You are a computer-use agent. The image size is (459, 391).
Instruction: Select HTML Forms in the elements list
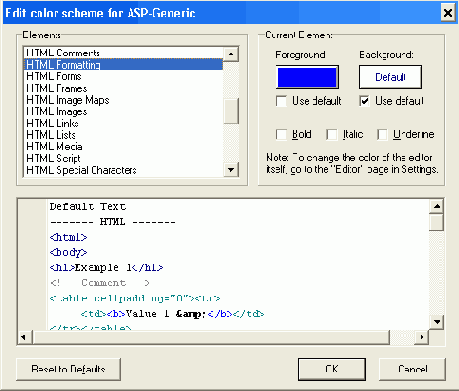pyautogui.click(x=123, y=76)
